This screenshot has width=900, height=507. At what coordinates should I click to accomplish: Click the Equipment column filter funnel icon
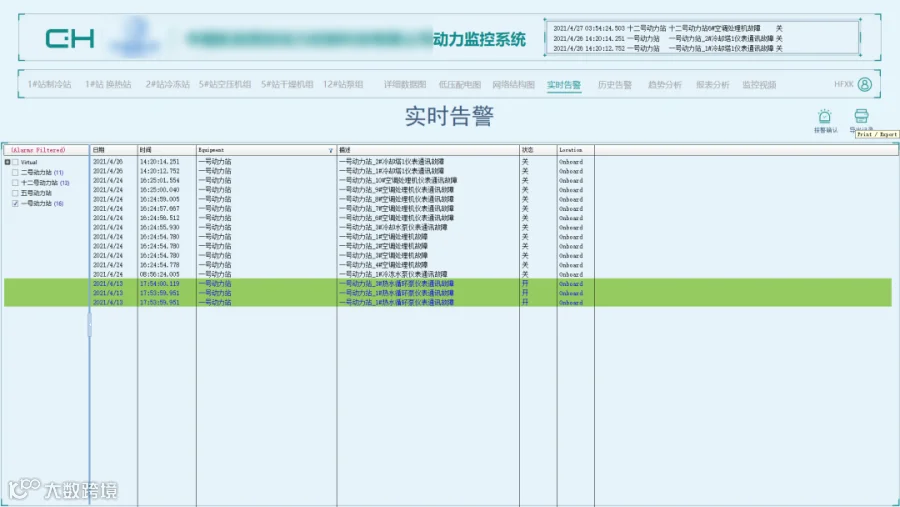[x=331, y=150]
